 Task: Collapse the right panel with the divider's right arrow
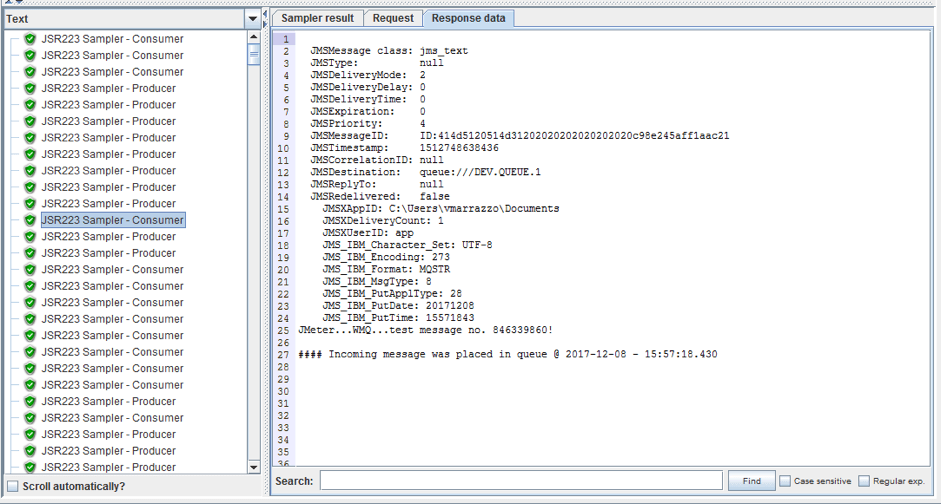pos(265,24)
